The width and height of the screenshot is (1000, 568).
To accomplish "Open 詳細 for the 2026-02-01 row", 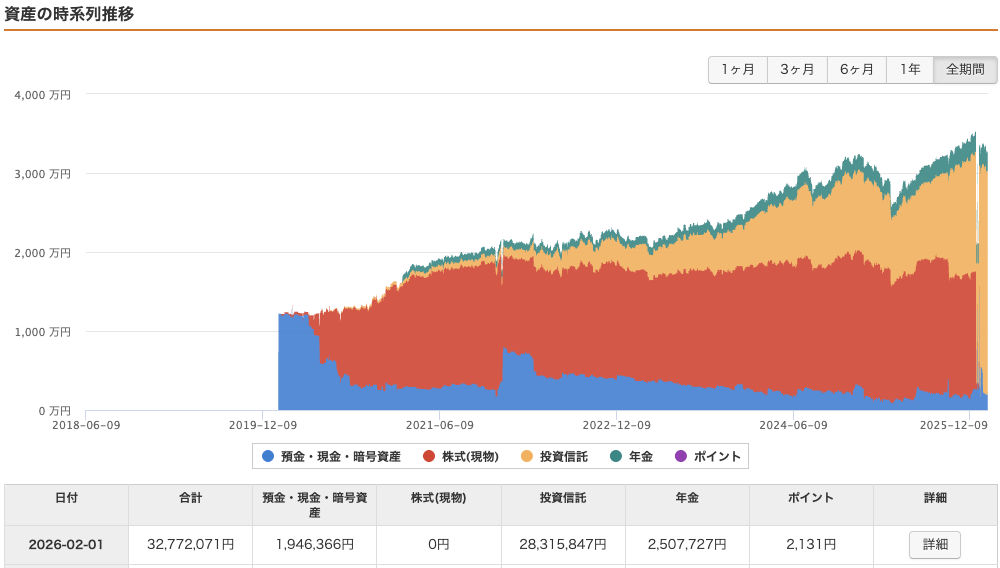I will 934,545.
